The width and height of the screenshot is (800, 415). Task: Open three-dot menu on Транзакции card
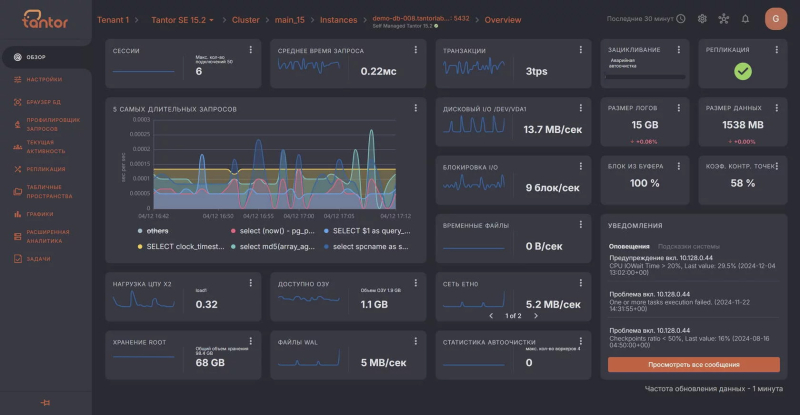click(582, 50)
